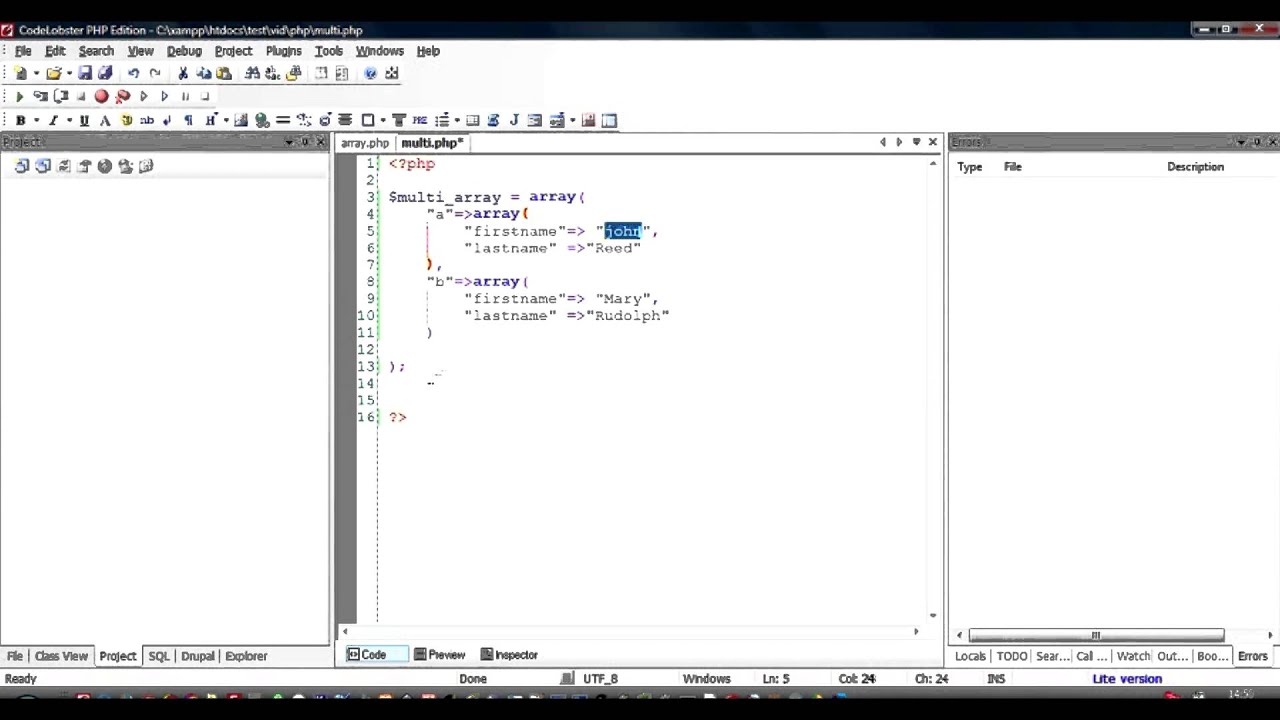Open the new file dropdown arrow
This screenshot has height=720, width=1280.
[36, 73]
